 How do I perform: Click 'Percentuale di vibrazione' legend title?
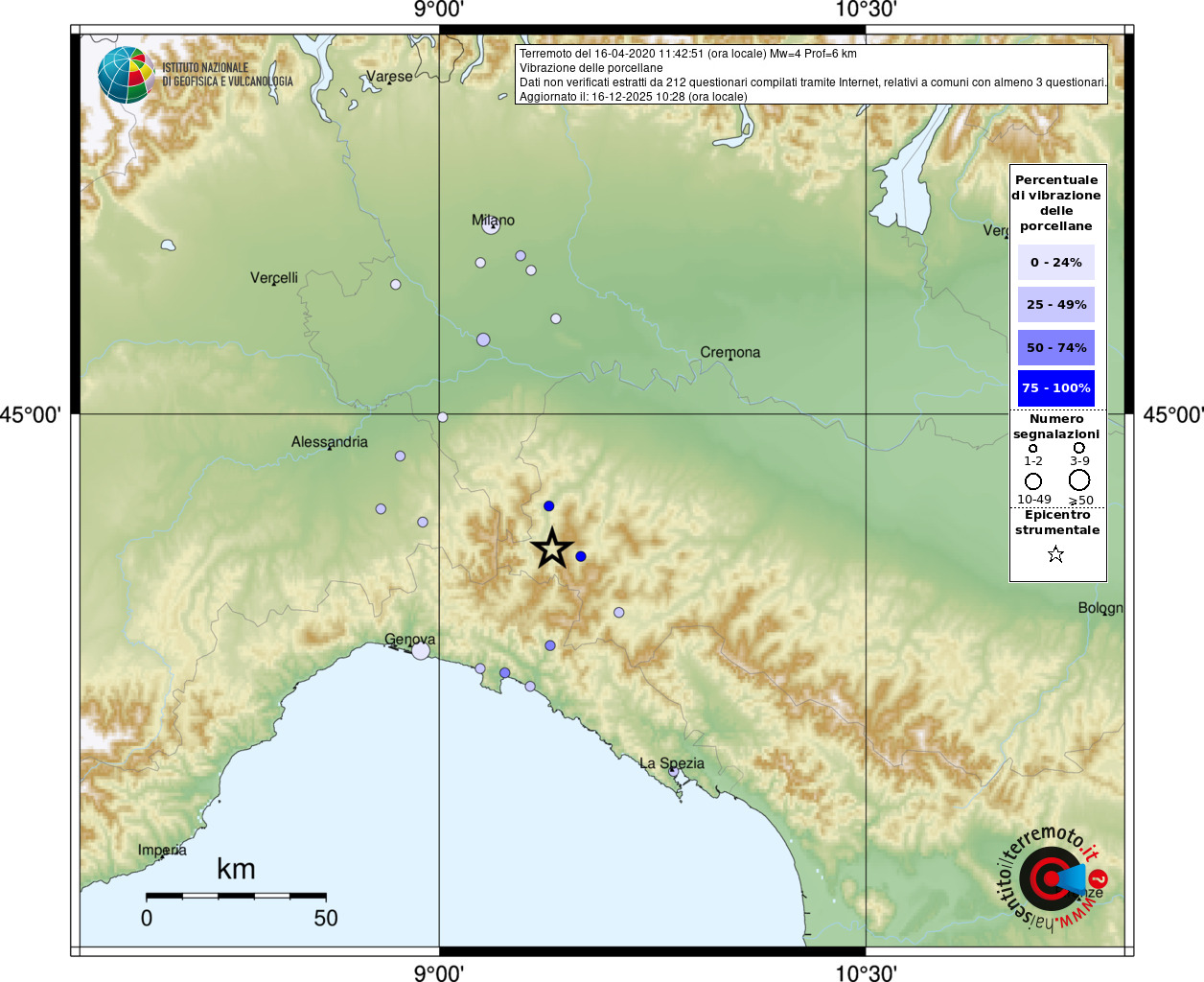(x=1056, y=202)
